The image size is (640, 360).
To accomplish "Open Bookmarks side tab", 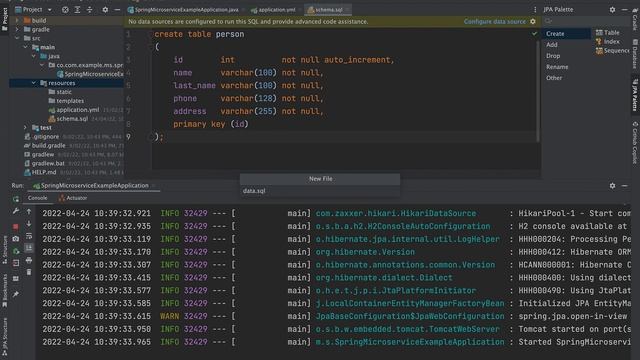I will pos(4,291).
